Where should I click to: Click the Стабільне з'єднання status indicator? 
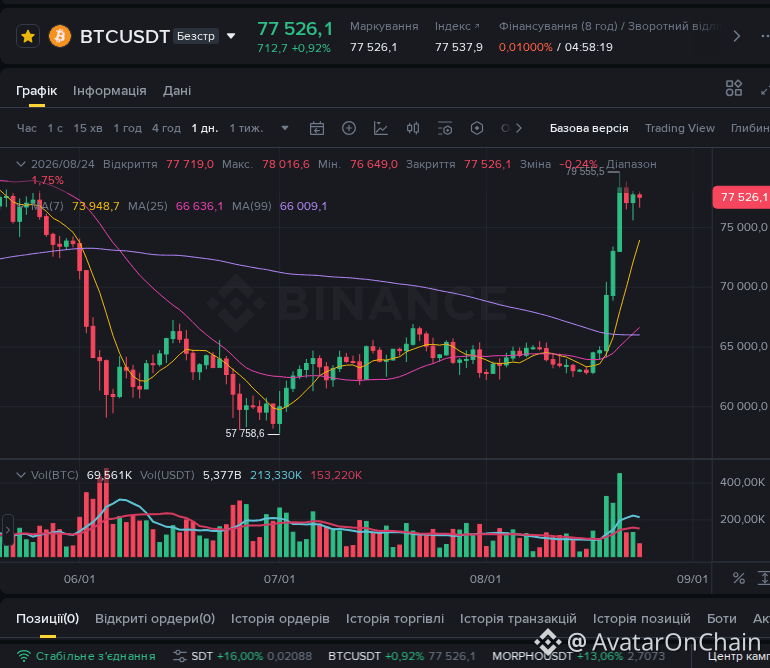click(x=86, y=656)
